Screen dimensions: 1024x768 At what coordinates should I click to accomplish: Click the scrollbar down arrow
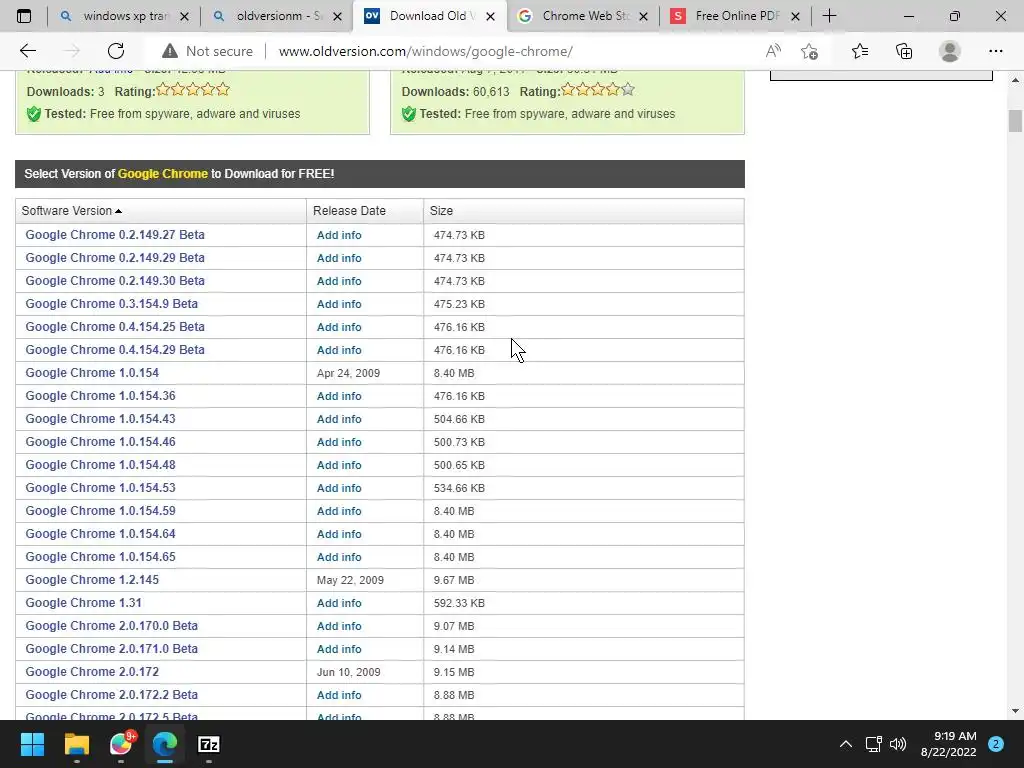coord(1015,711)
